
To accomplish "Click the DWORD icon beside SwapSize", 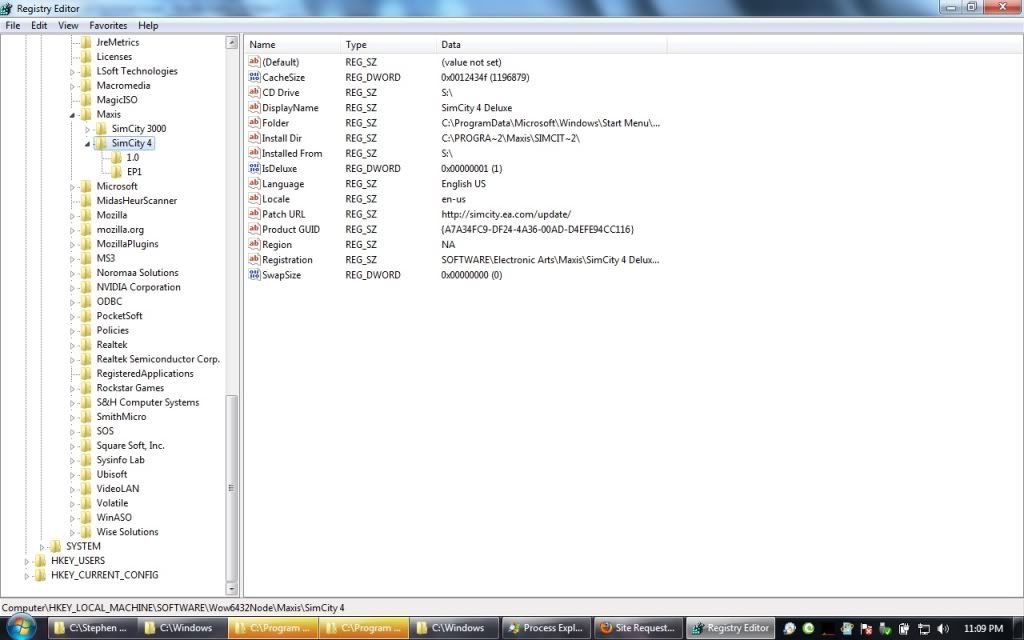I will point(254,275).
